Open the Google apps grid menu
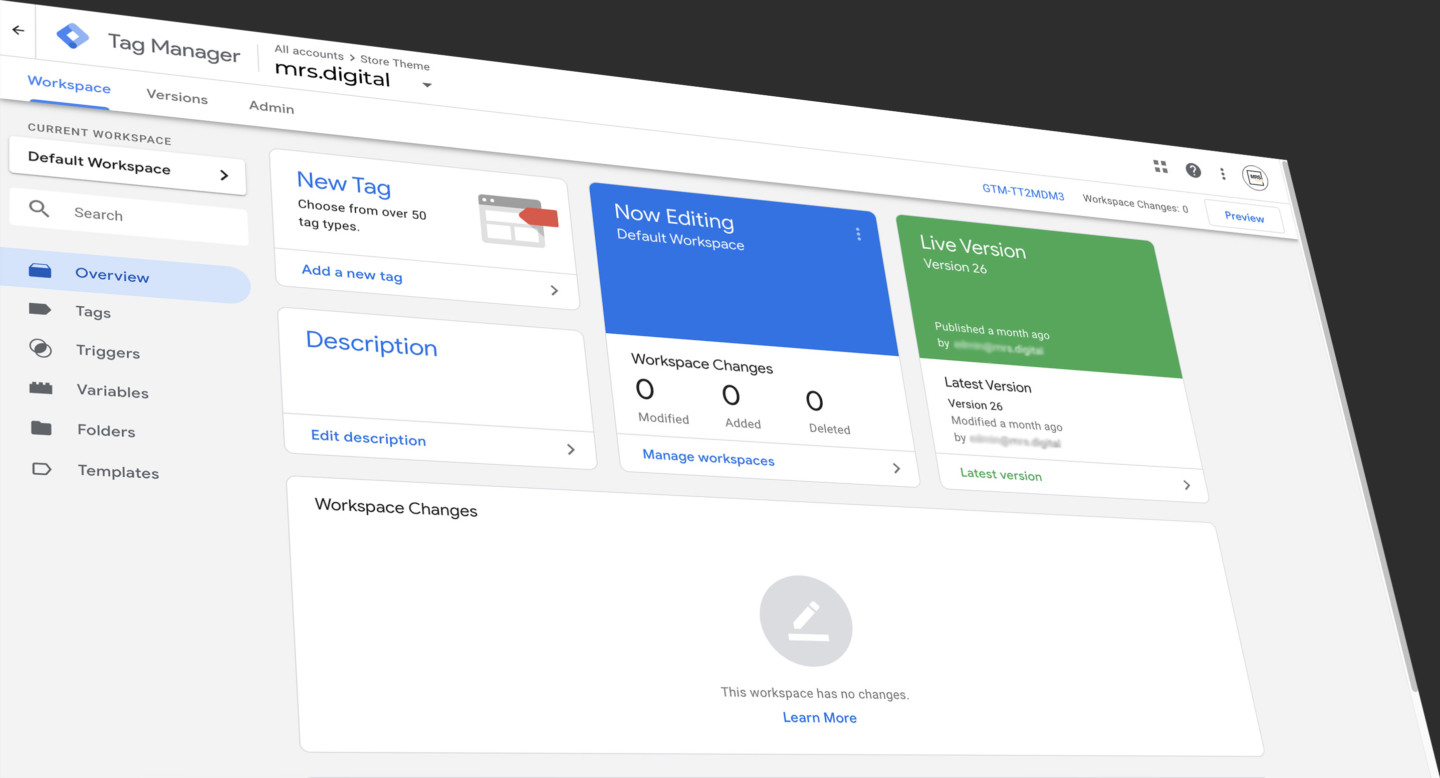The image size is (1440, 778). 1160,168
